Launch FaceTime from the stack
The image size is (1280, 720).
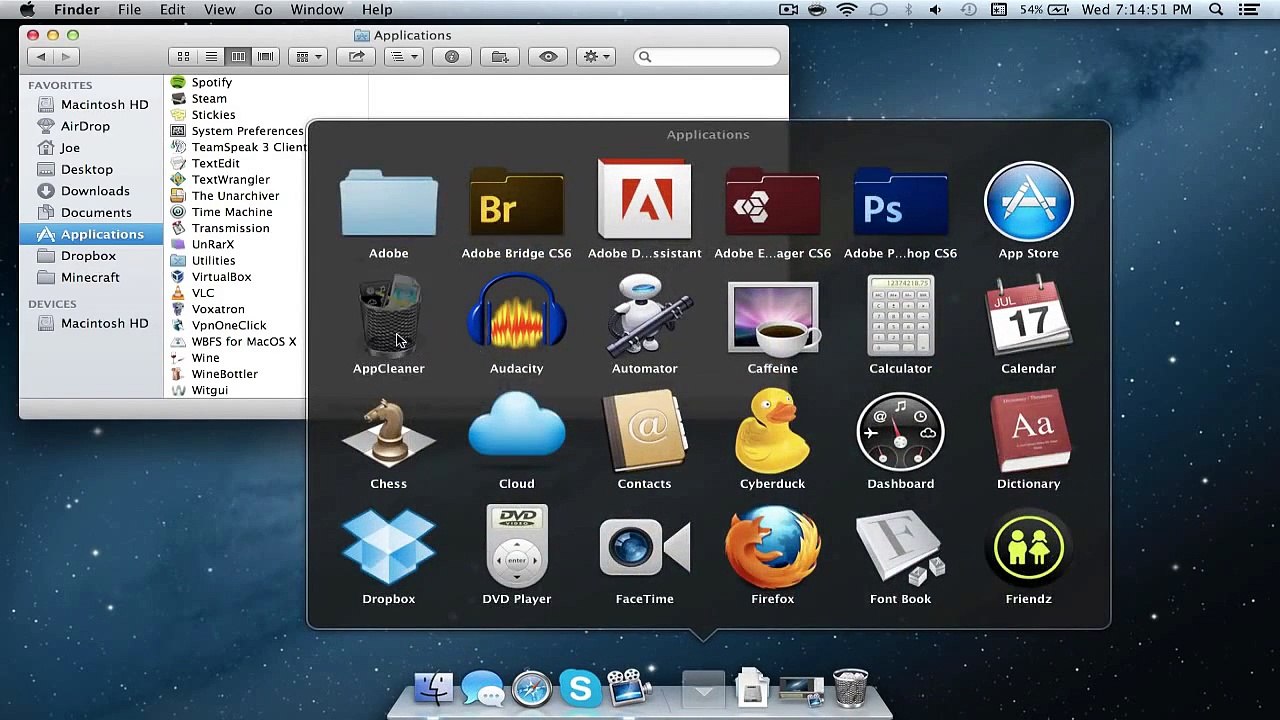644,547
